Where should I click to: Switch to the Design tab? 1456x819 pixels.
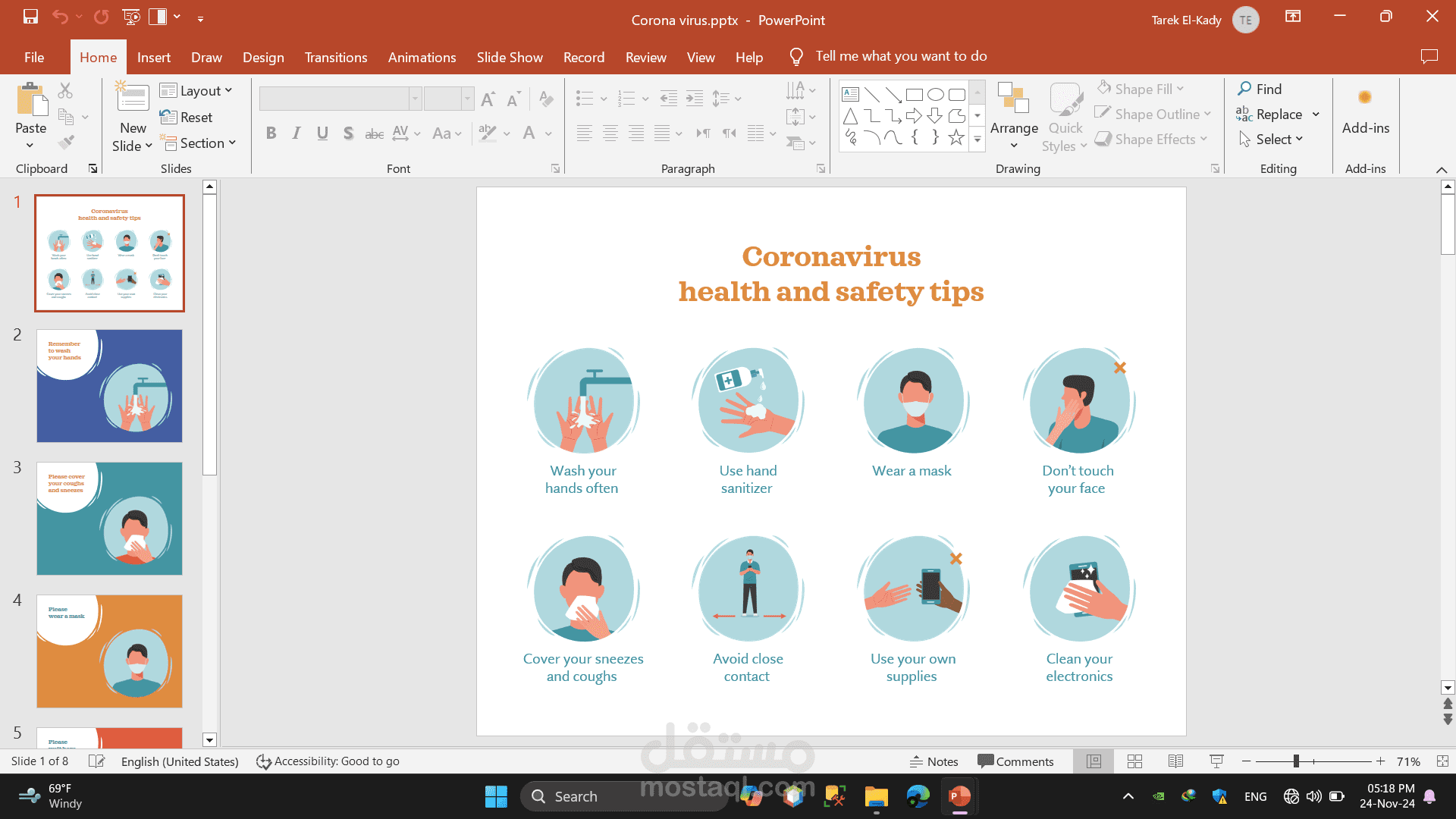pos(263,57)
